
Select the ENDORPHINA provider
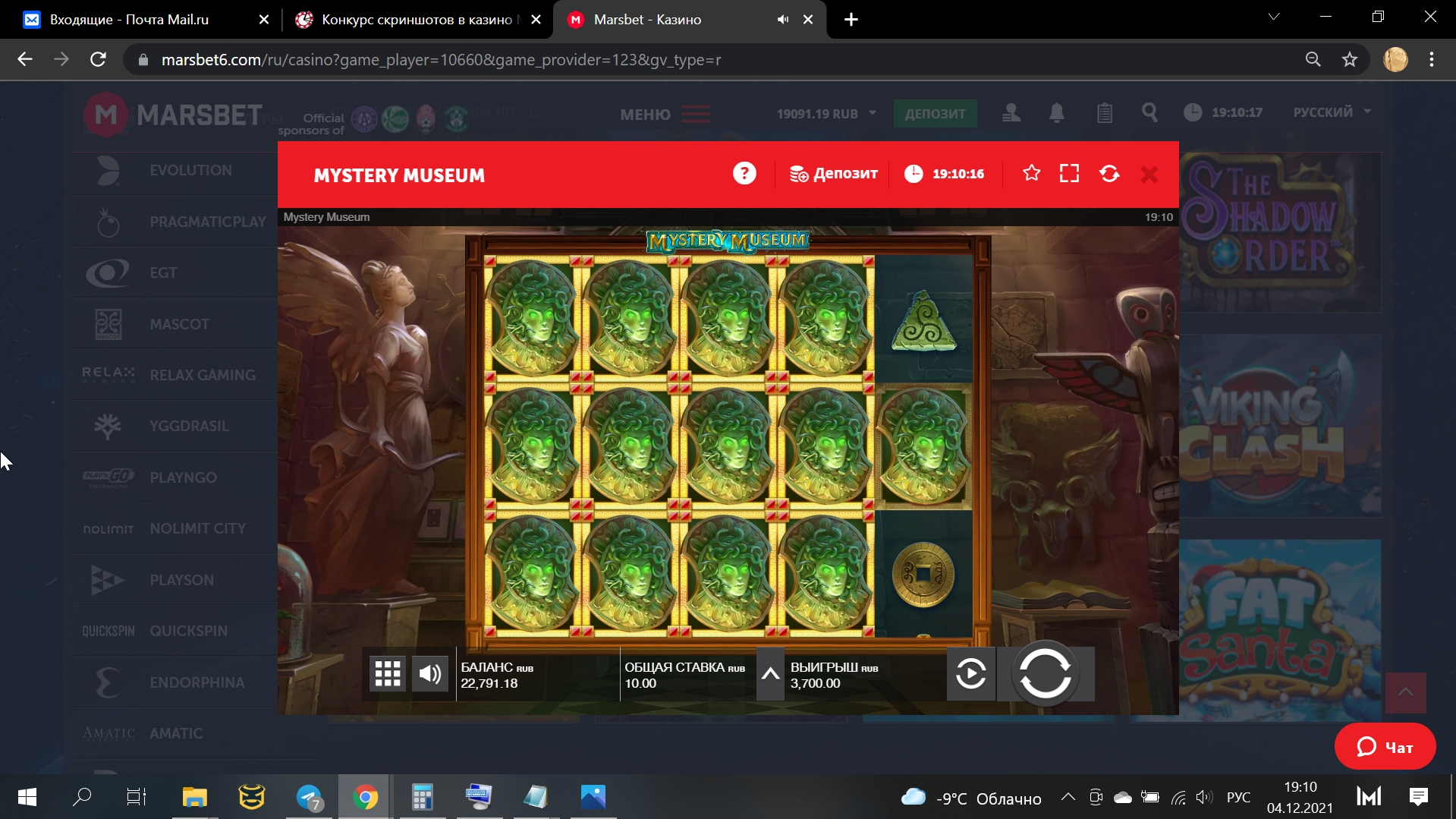coord(175,683)
